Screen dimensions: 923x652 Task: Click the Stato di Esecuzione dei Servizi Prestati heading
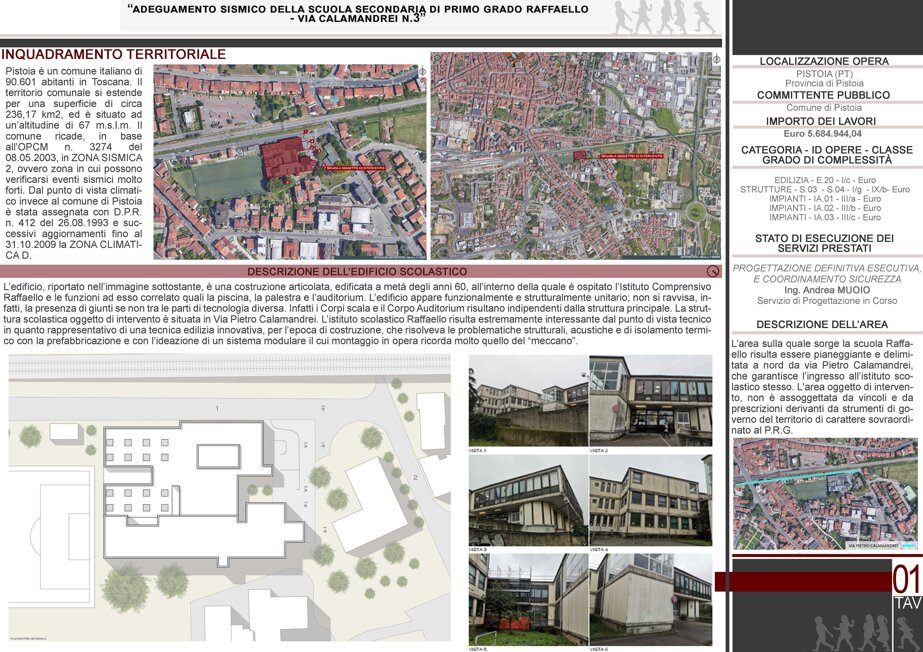[x=824, y=243]
